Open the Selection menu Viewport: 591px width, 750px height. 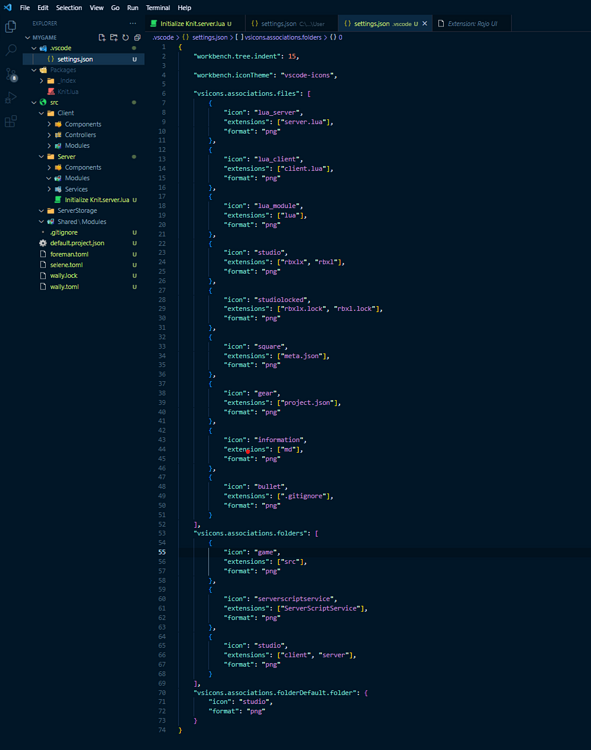click(x=69, y=8)
